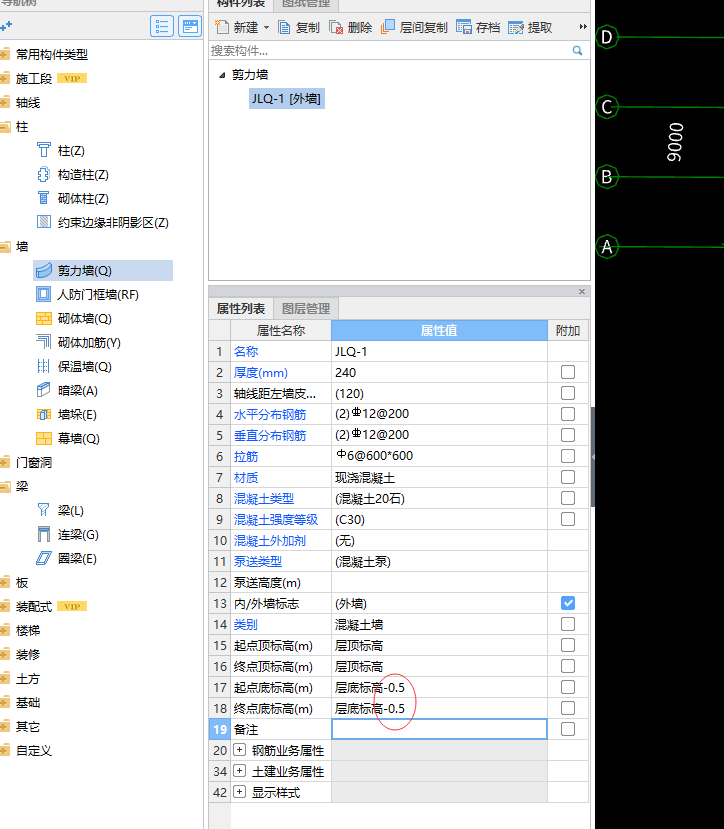
Task: Select the 梁(L) beam icon
Action: click(44, 510)
